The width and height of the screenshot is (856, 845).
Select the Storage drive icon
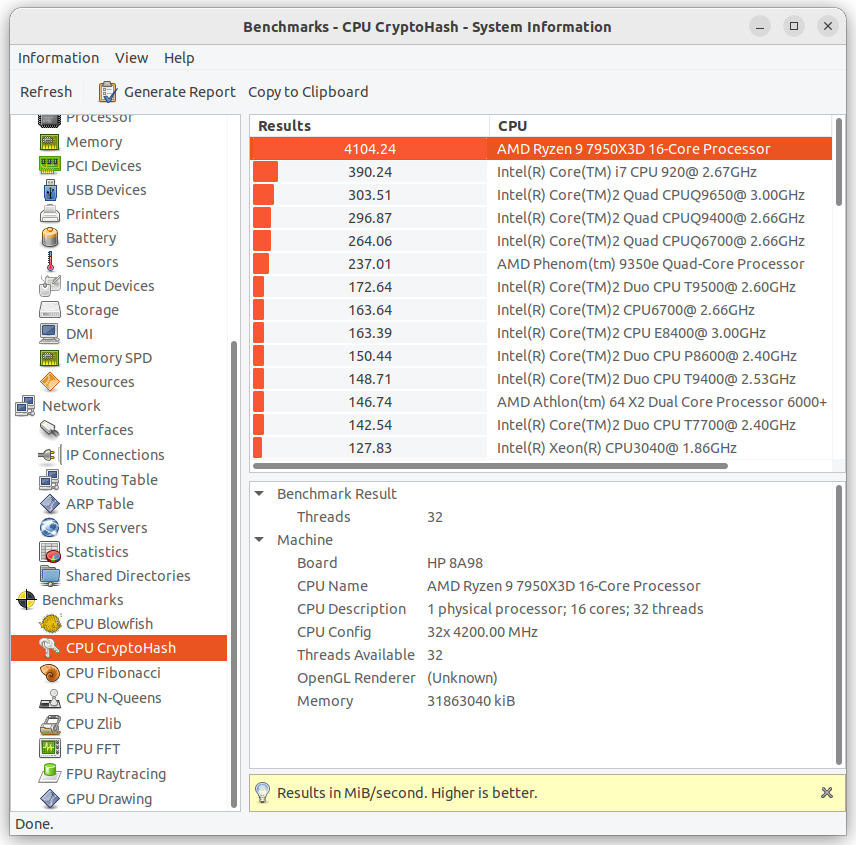[49, 310]
